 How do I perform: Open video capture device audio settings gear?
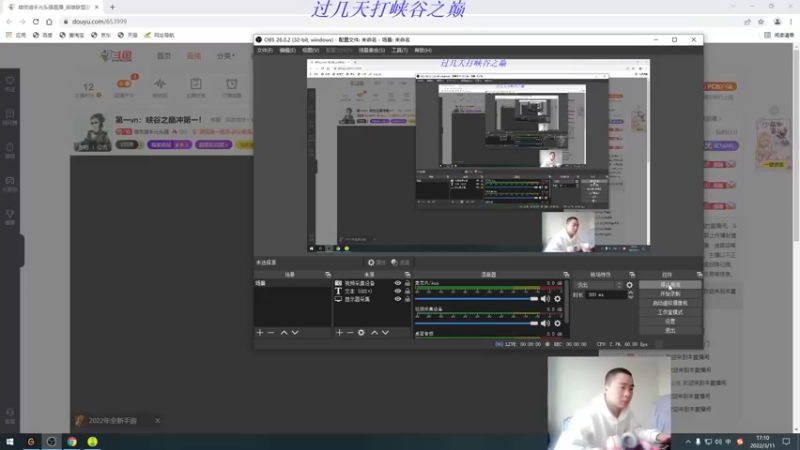[557, 323]
